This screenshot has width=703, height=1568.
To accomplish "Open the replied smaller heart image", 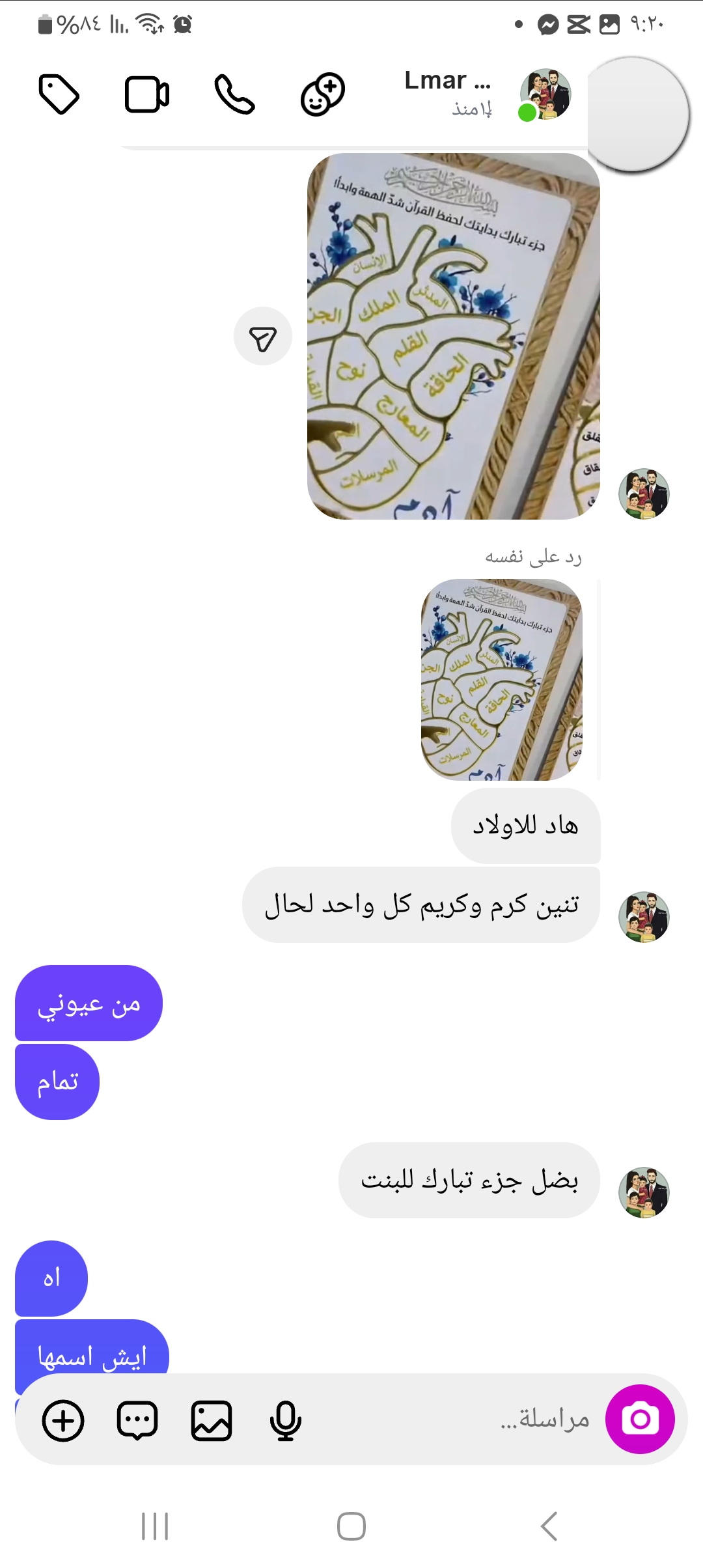I will 501,680.
